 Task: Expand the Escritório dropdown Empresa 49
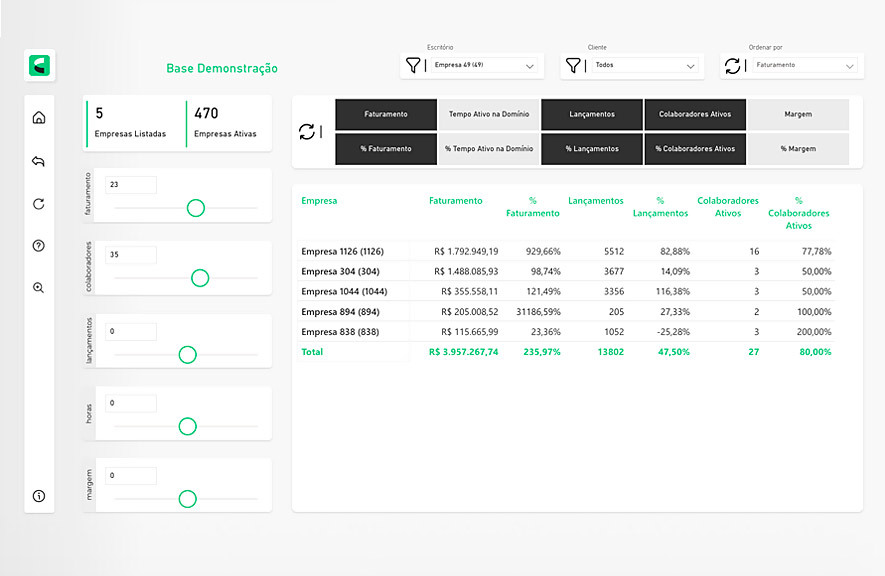click(485, 66)
